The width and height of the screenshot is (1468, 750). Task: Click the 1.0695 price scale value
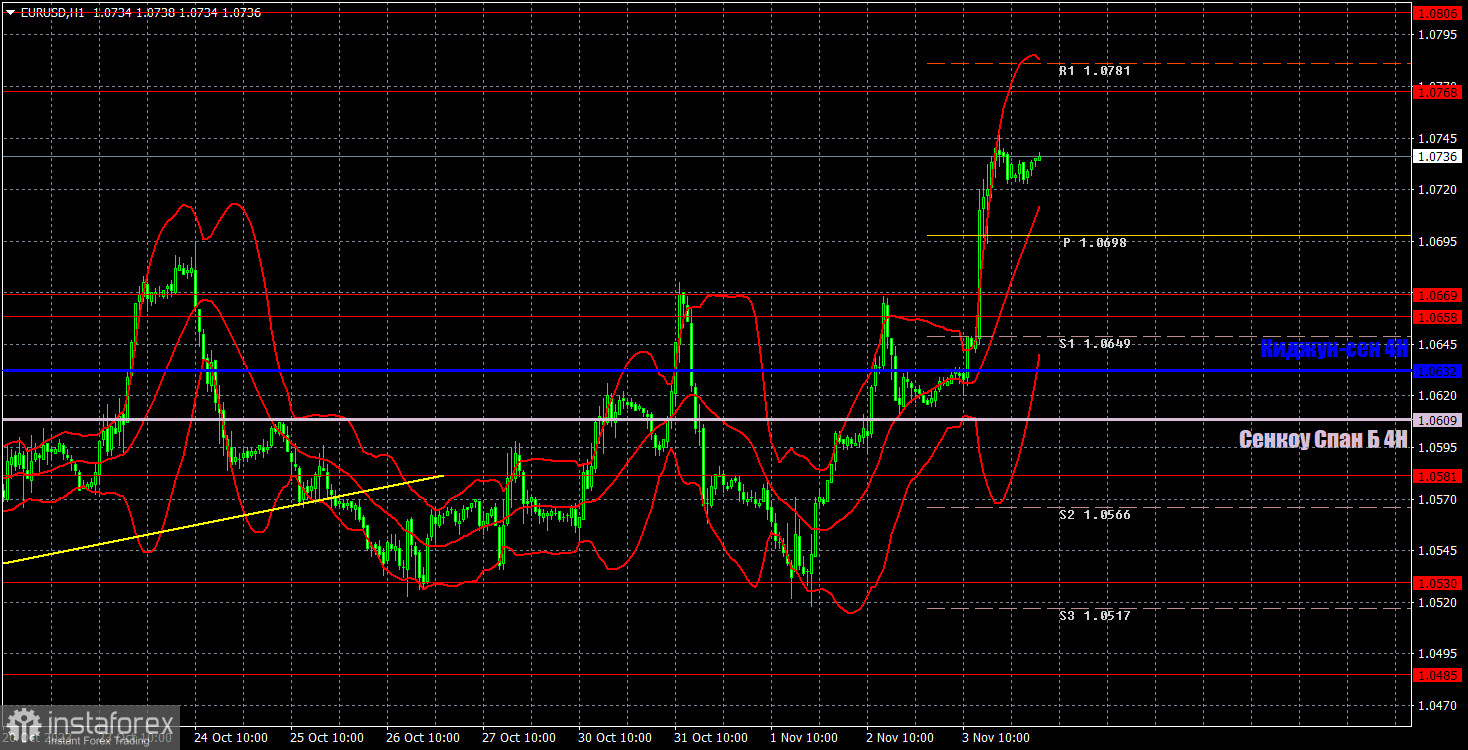1438,241
